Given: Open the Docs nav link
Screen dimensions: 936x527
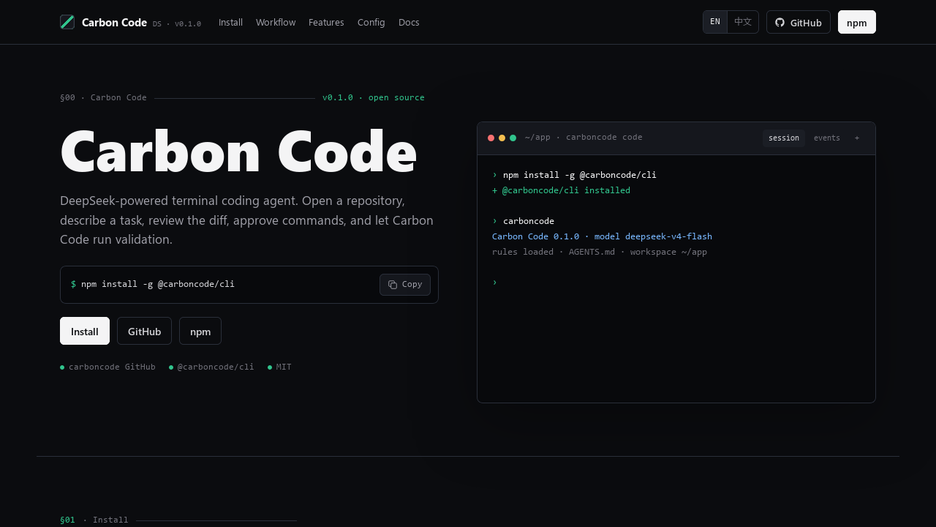Looking at the screenshot, I should pyautogui.click(x=409, y=22).
